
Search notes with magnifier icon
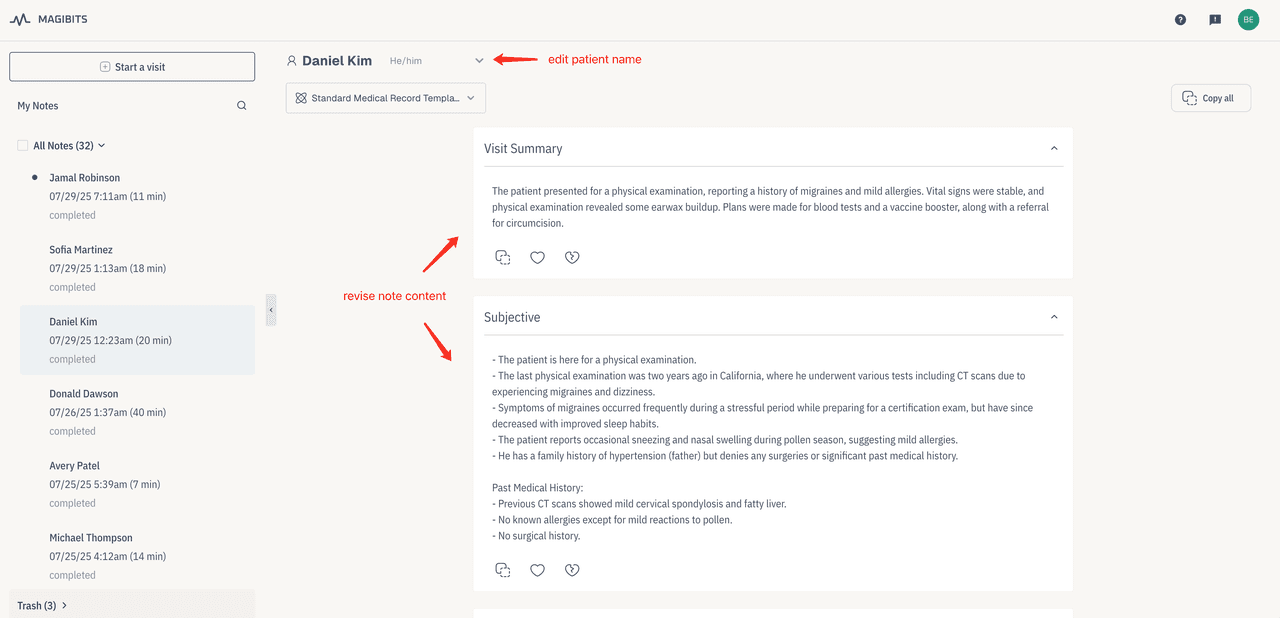241,106
